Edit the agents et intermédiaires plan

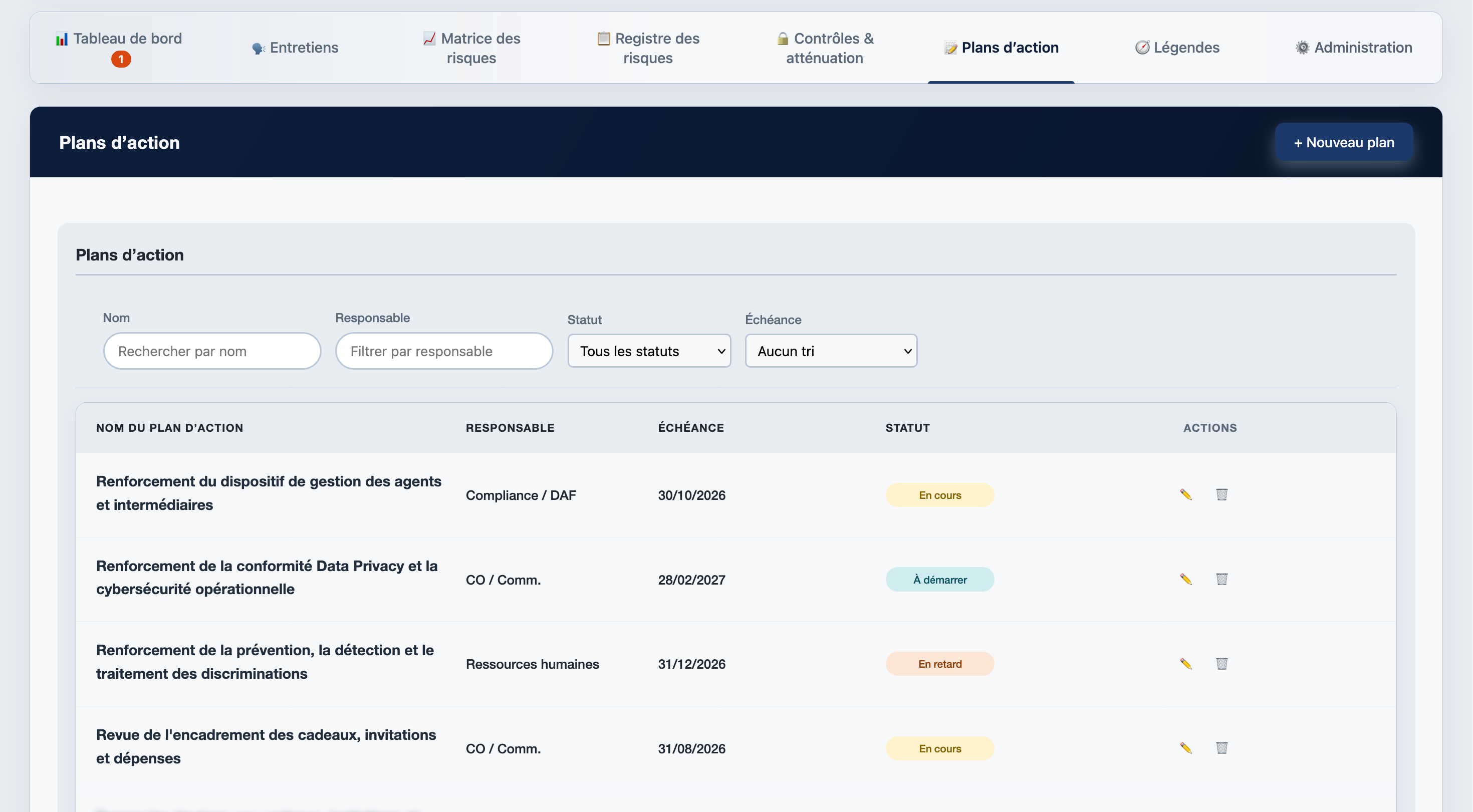pos(1186,494)
